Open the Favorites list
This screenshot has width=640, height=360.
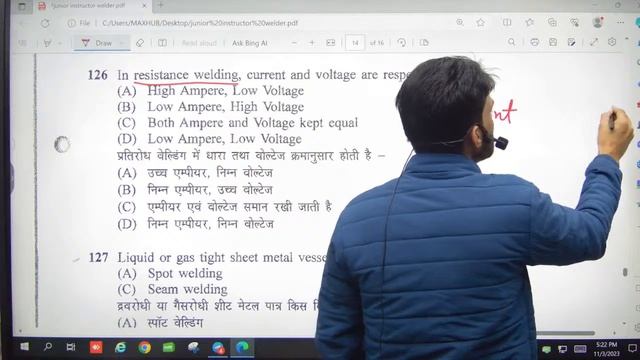[x=529, y=22]
